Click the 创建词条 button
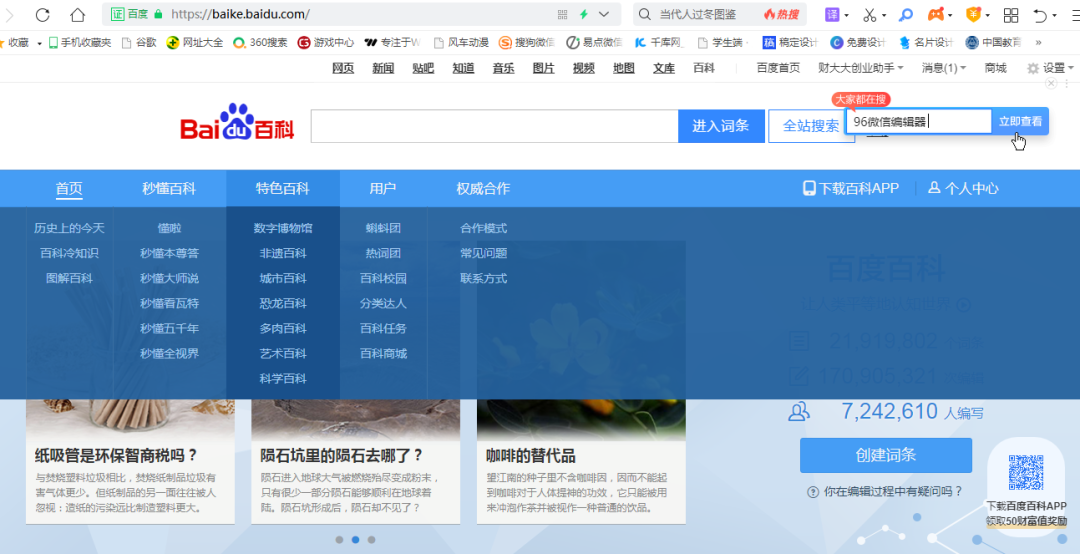This screenshot has width=1080, height=554. coord(886,455)
